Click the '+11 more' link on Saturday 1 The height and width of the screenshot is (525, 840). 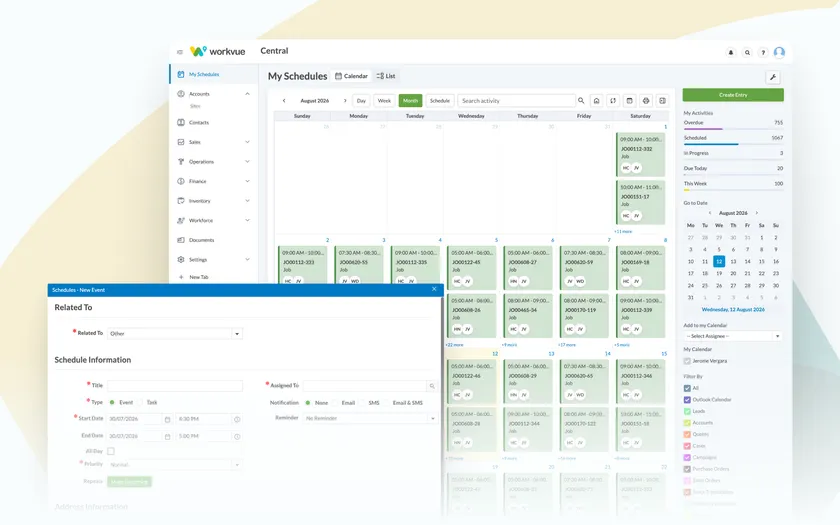pyautogui.click(x=623, y=231)
